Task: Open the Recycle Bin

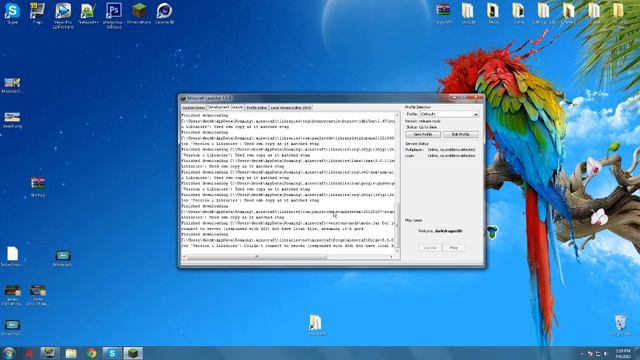Action: [x=620, y=325]
